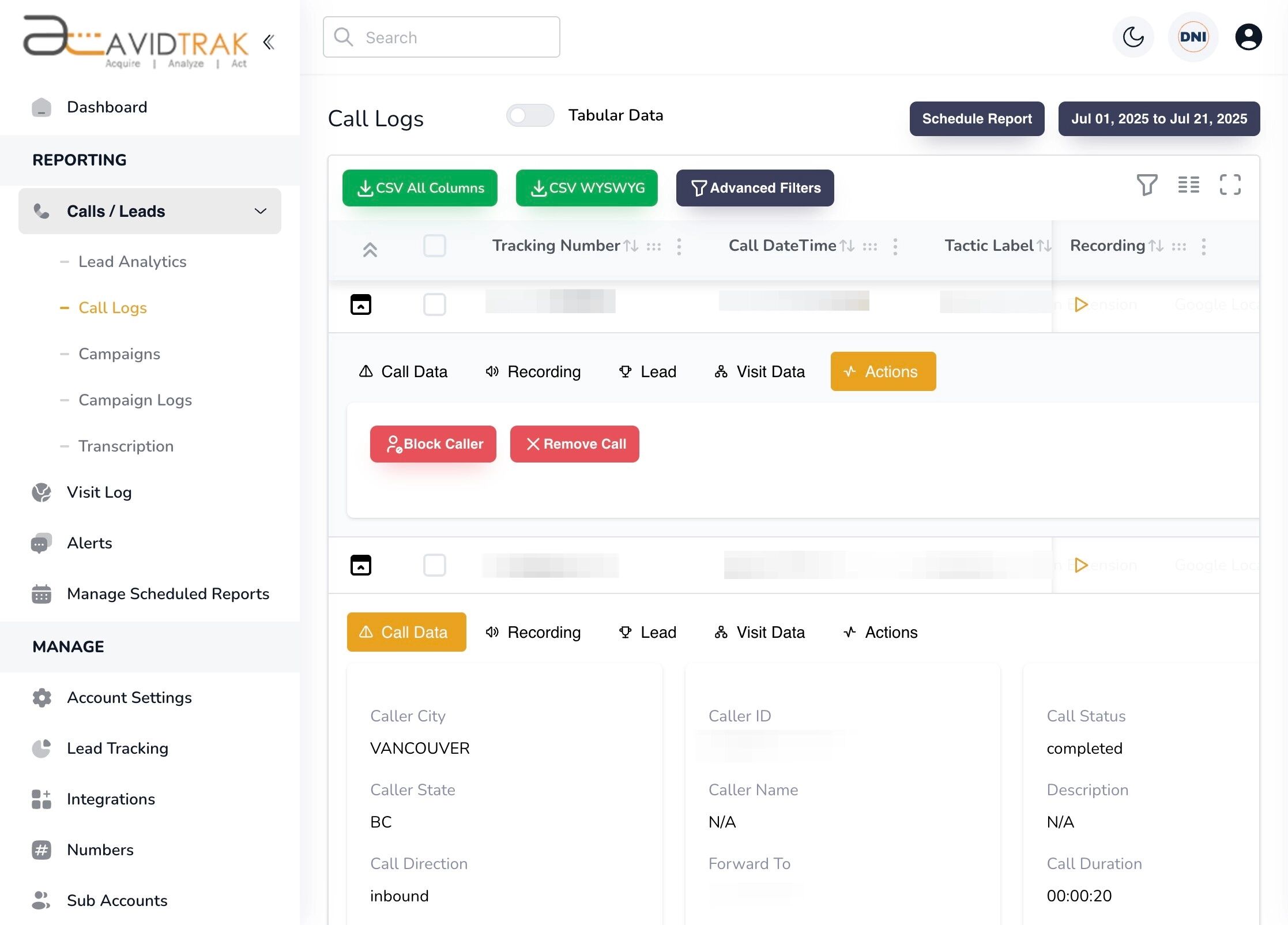Toggle the Tabular Data switch
Viewport: 1288px width, 925px height.
click(x=529, y=115)
